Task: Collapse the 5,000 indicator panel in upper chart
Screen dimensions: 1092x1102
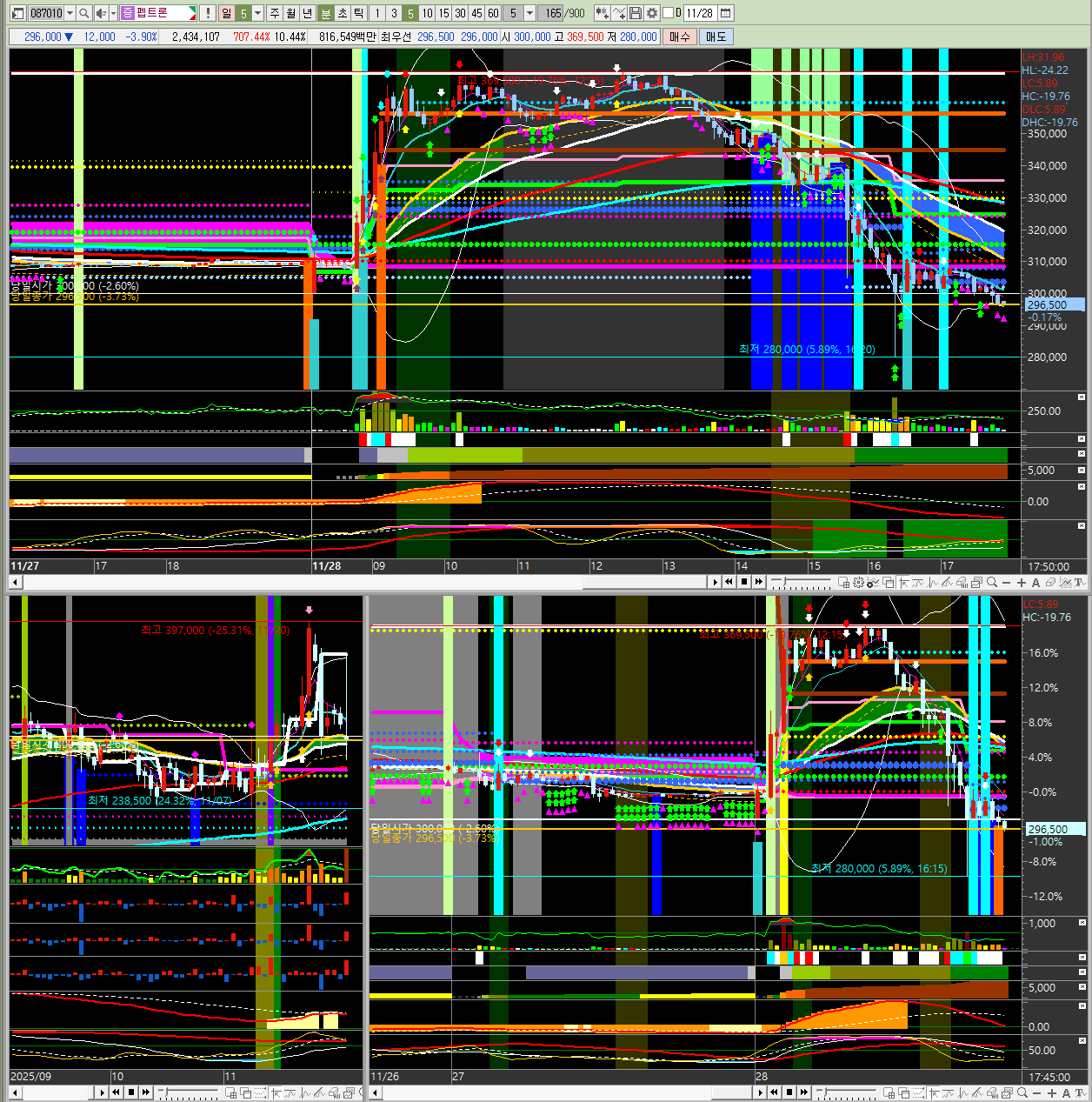Action: click(1082, 470)
